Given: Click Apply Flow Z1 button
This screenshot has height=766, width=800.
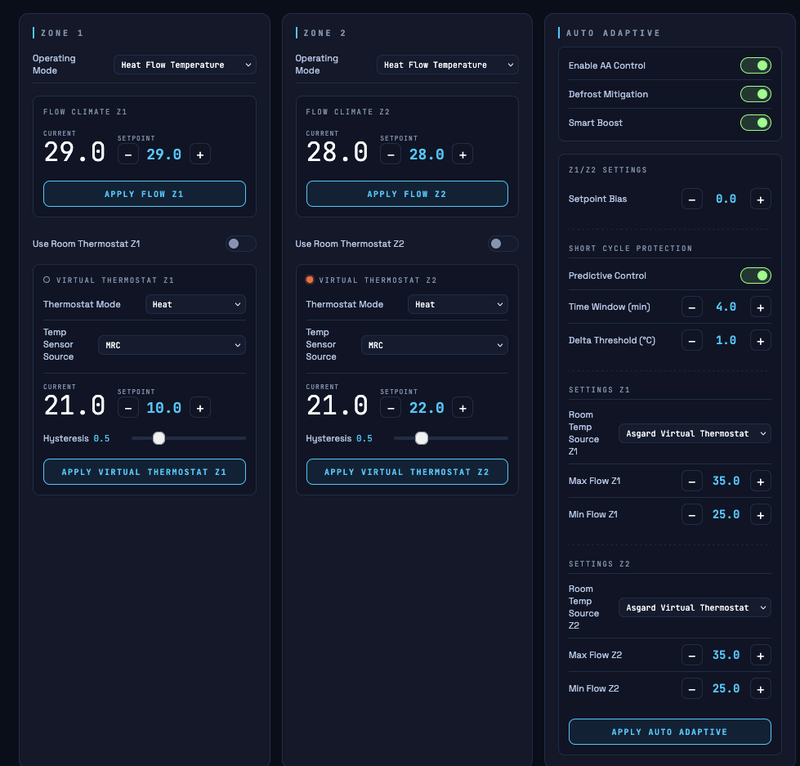Looking at the screenshot, I should [144, 194].
